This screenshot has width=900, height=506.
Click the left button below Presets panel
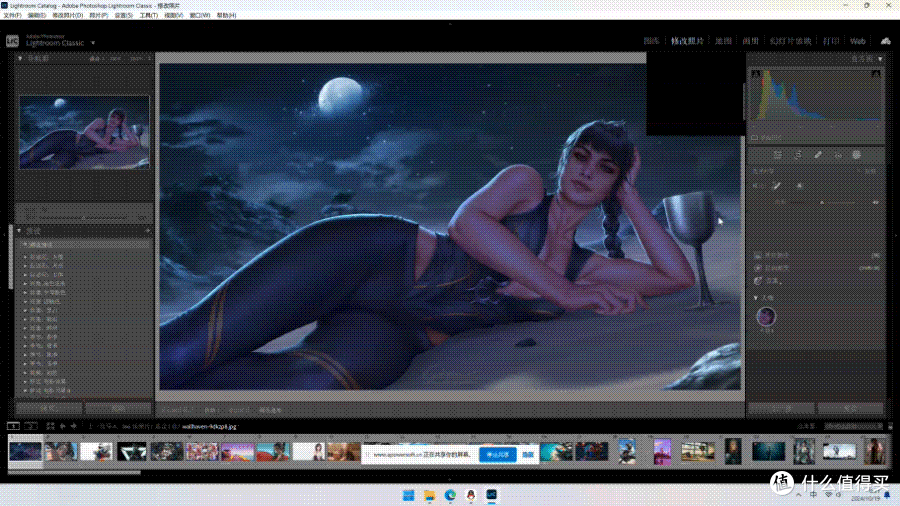pyautogui.click(x=49, y=408)
